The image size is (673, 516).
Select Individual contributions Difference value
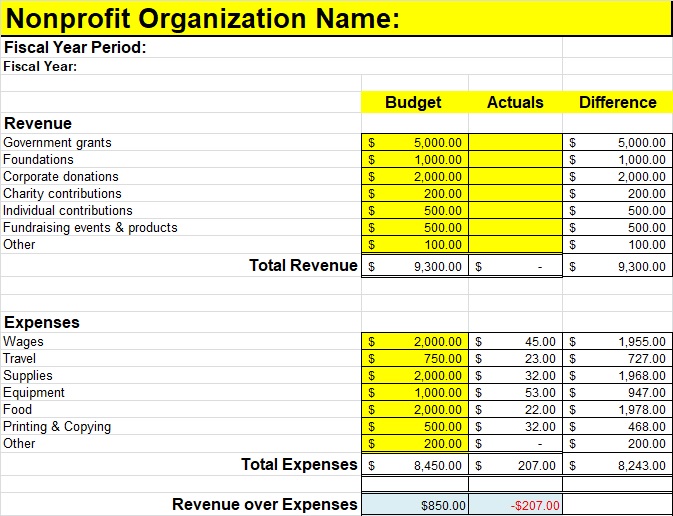click(617, 211)
